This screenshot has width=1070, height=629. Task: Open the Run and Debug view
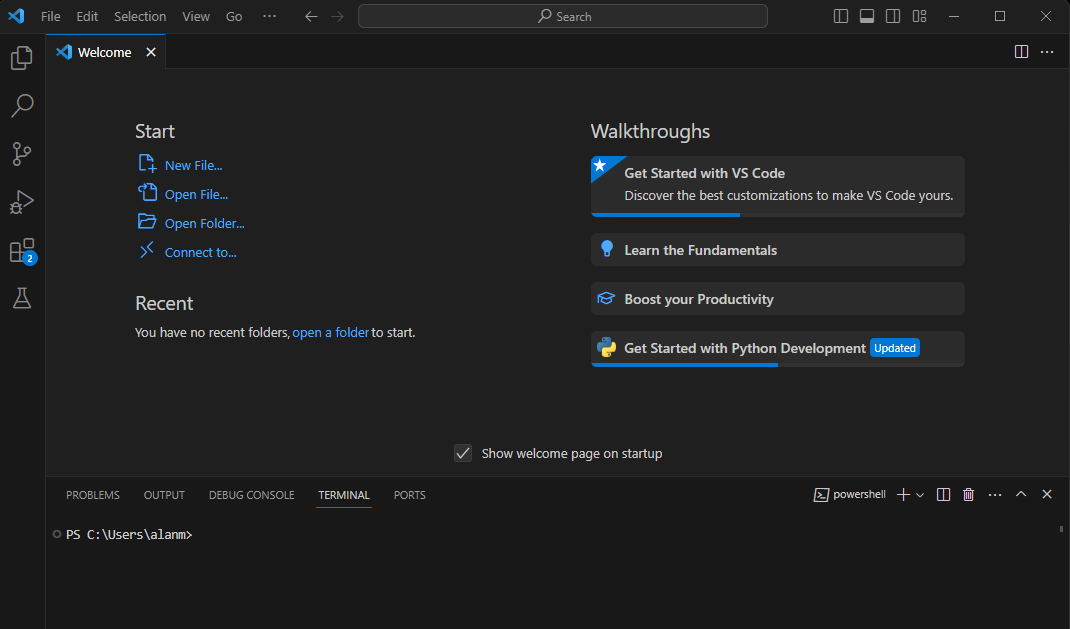[x=22, y=202]
